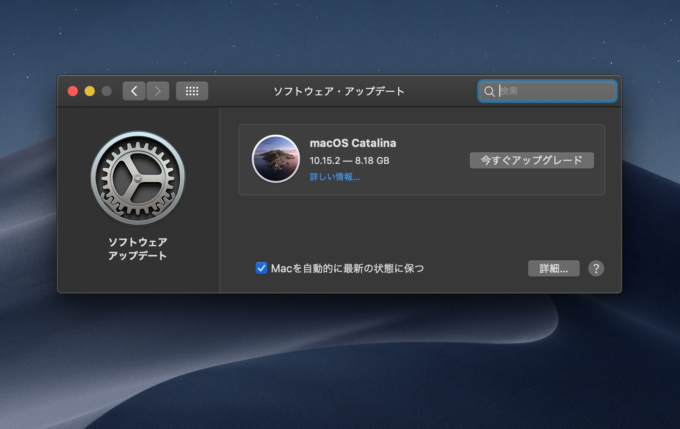680x429 pixels.
Task: Focus the 検索 search field
Action: [547, 91]
